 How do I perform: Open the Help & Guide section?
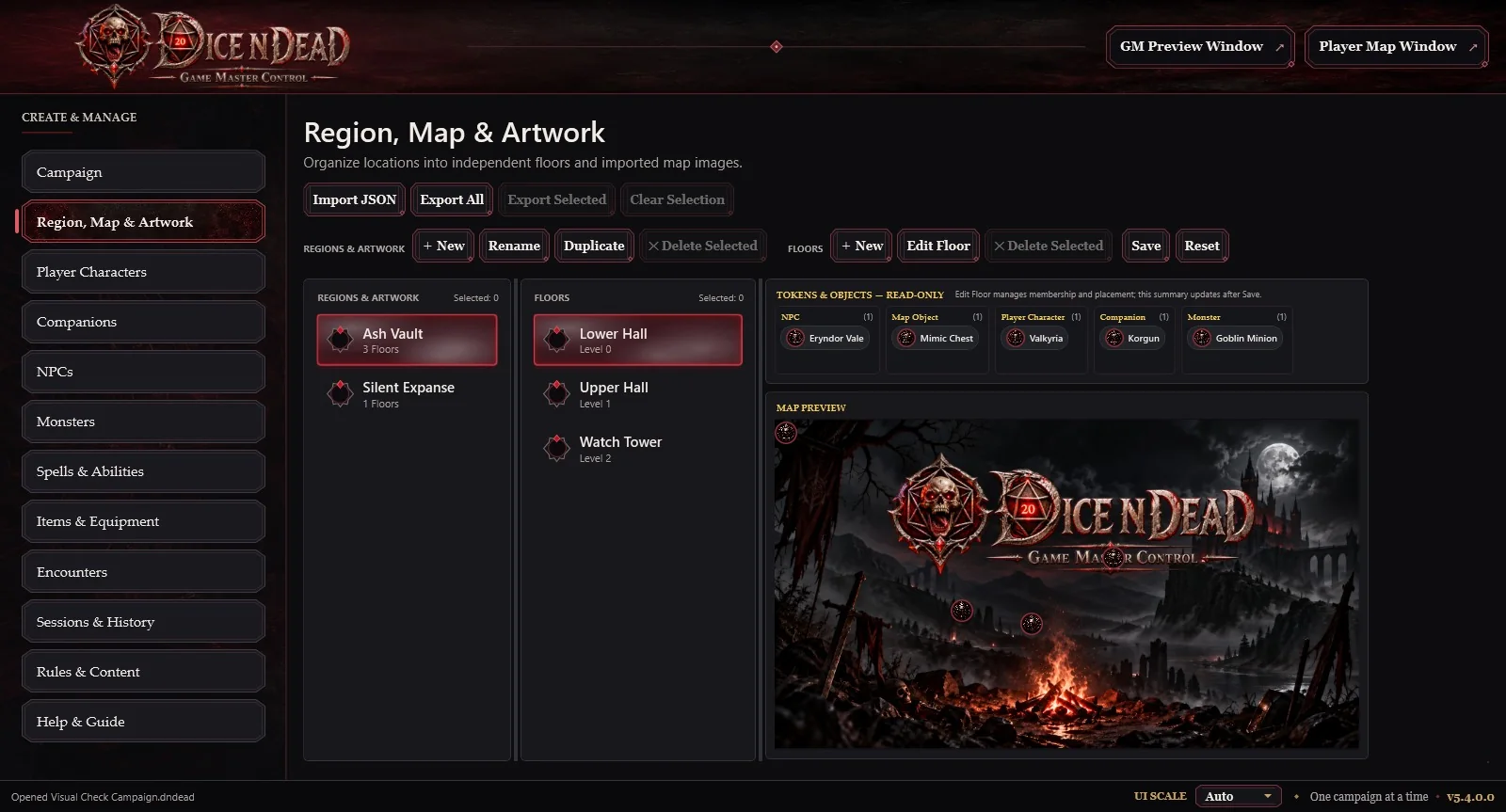point(143,722)
